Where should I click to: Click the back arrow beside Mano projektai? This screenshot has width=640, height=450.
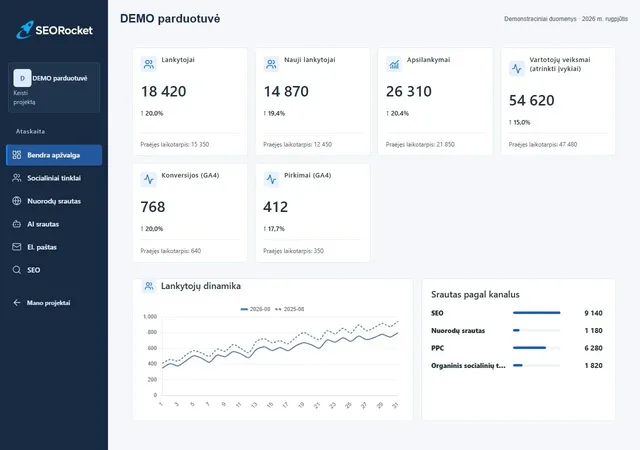17,303
